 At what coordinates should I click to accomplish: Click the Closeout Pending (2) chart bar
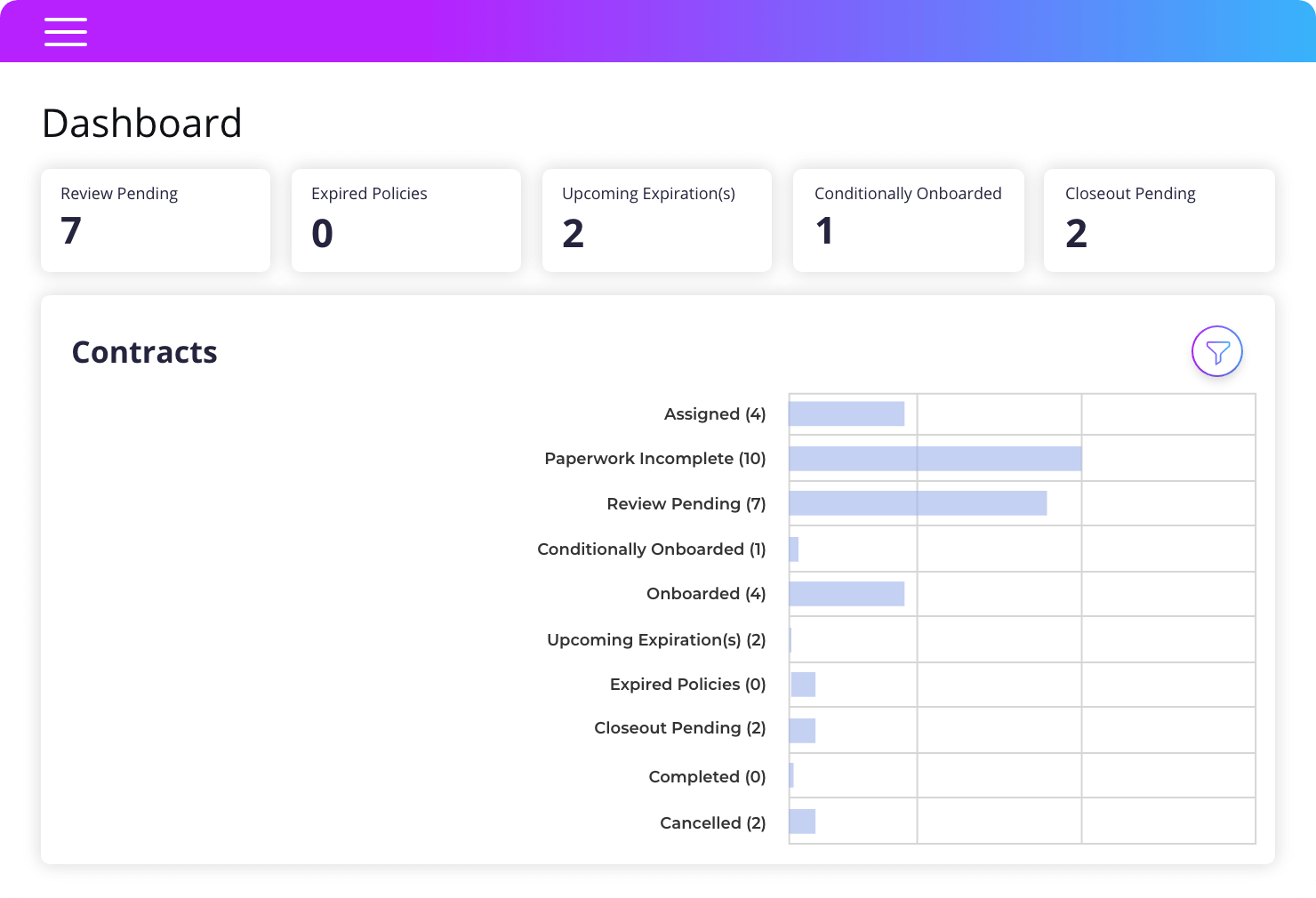point(802,731)
